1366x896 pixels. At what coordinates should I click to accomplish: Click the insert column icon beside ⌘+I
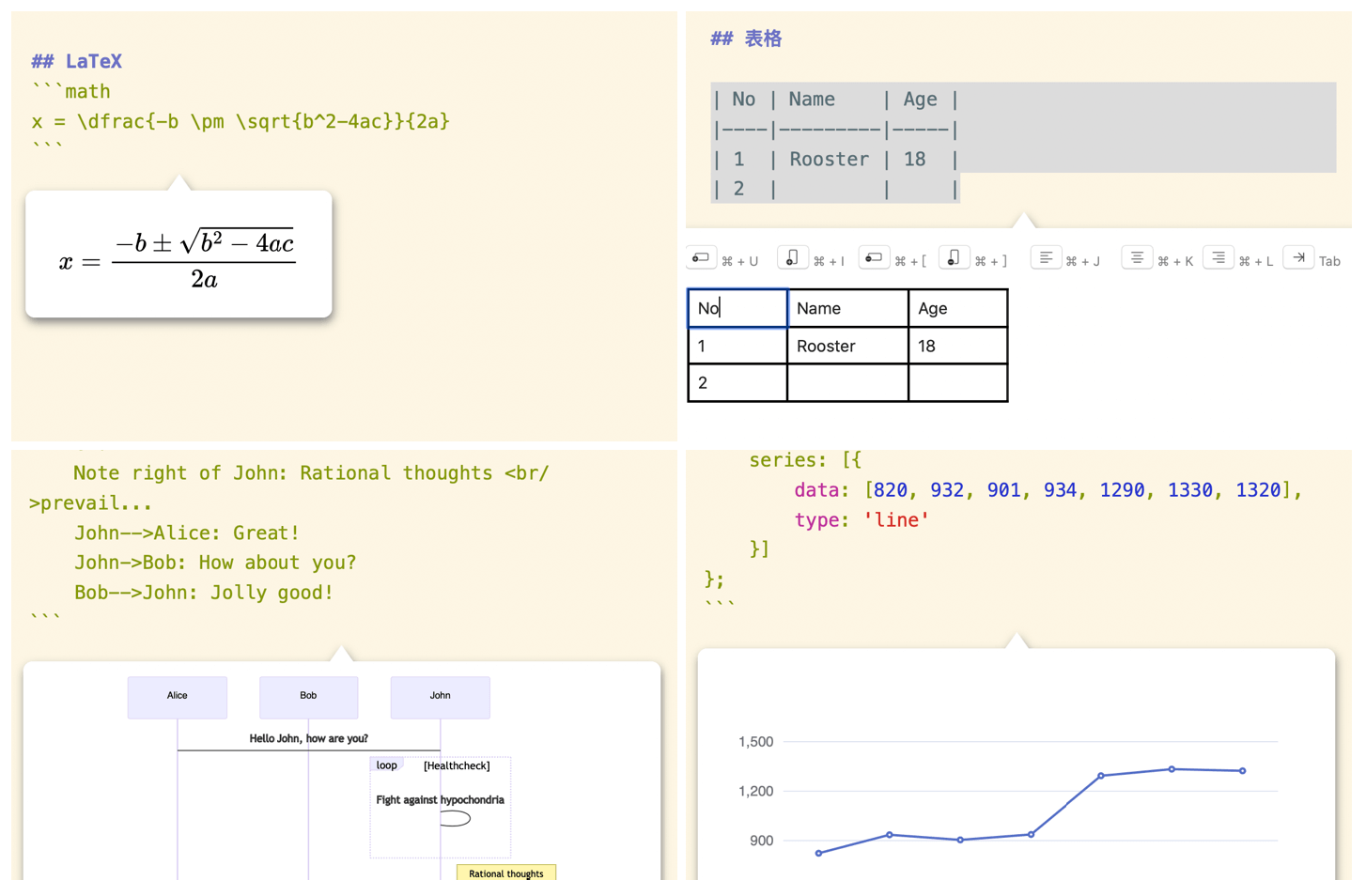tap(793, 258)
